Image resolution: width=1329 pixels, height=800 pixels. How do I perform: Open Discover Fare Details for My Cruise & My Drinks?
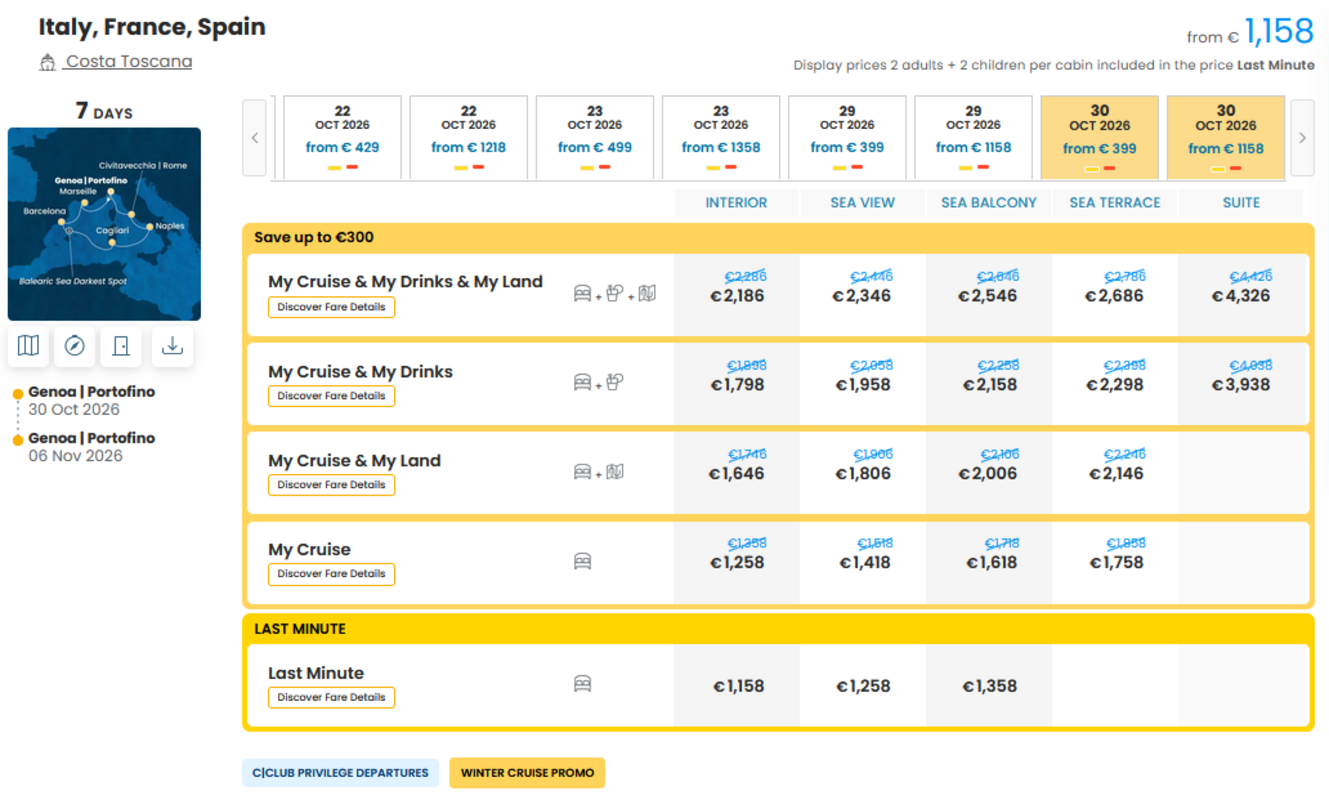click(331, 396)
